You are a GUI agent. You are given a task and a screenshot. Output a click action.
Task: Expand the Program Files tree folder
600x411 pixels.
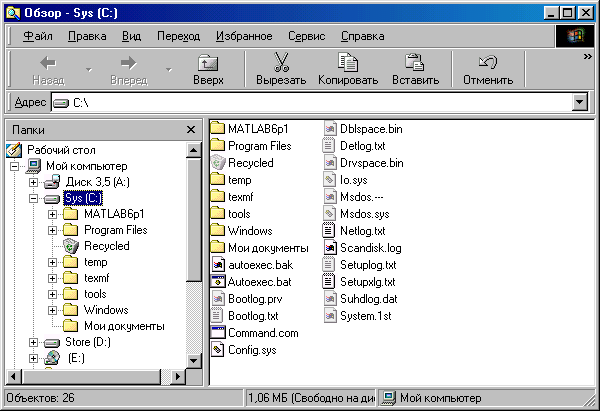[x=52, y=230]
